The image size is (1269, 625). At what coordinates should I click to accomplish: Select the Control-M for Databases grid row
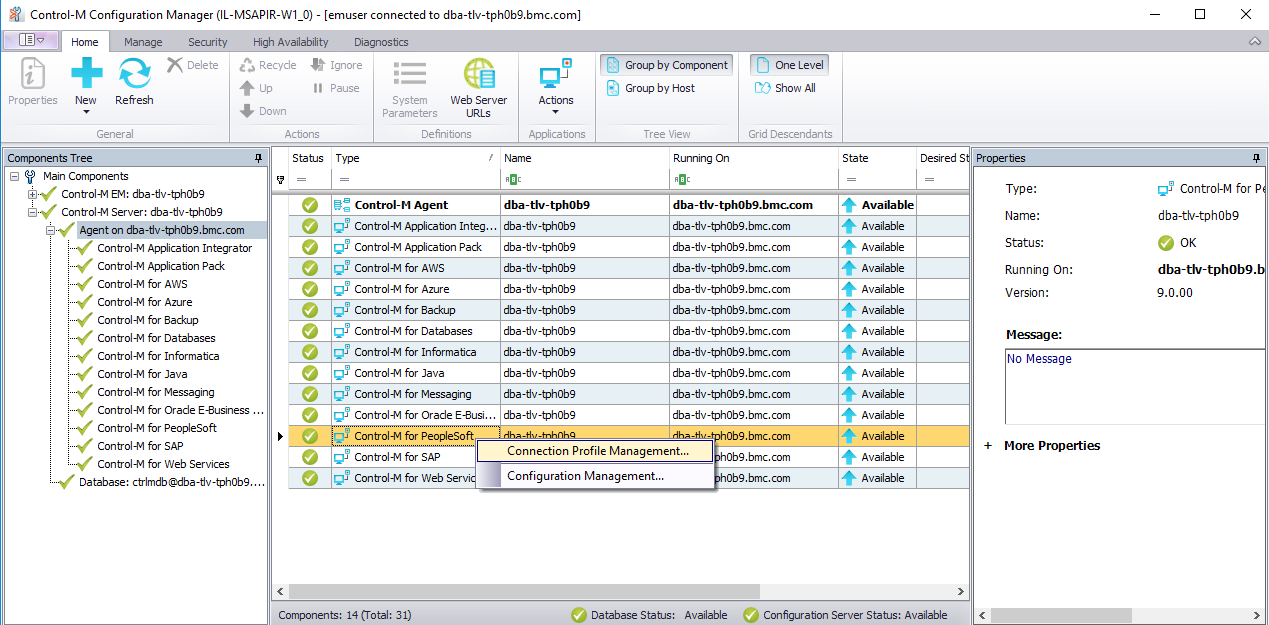click(629, 331)
